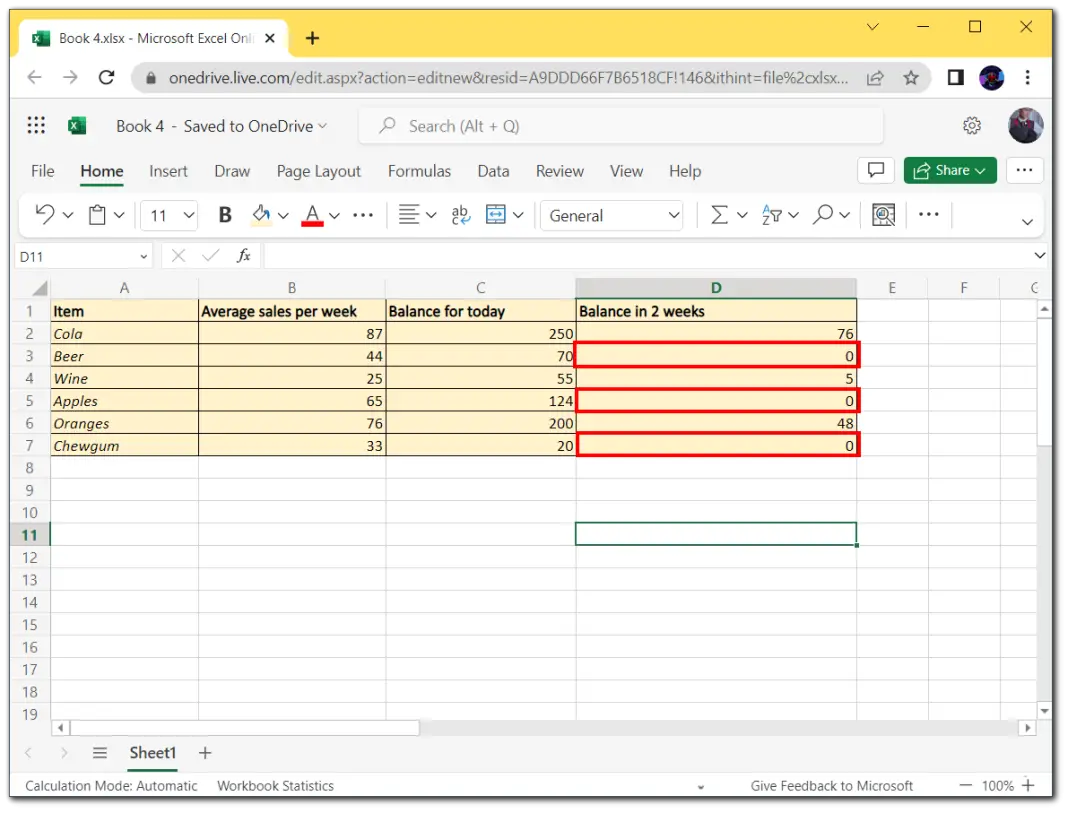Apply the red Font Color
The width and height of the screenshot is (1068, 813).
point(313,214)
